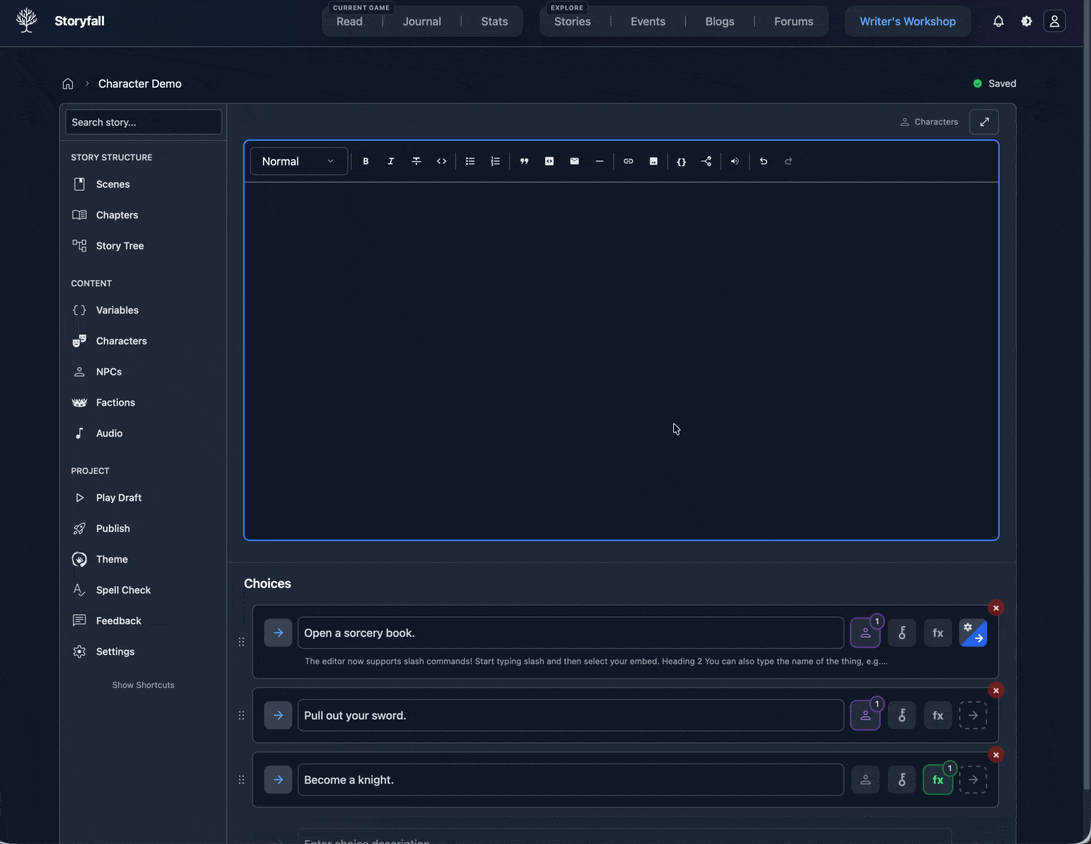Click the key icon on 'Pull out your sword.'
Image resolution: width=1091 pixels, height=844 pixels.
[902, 715]
